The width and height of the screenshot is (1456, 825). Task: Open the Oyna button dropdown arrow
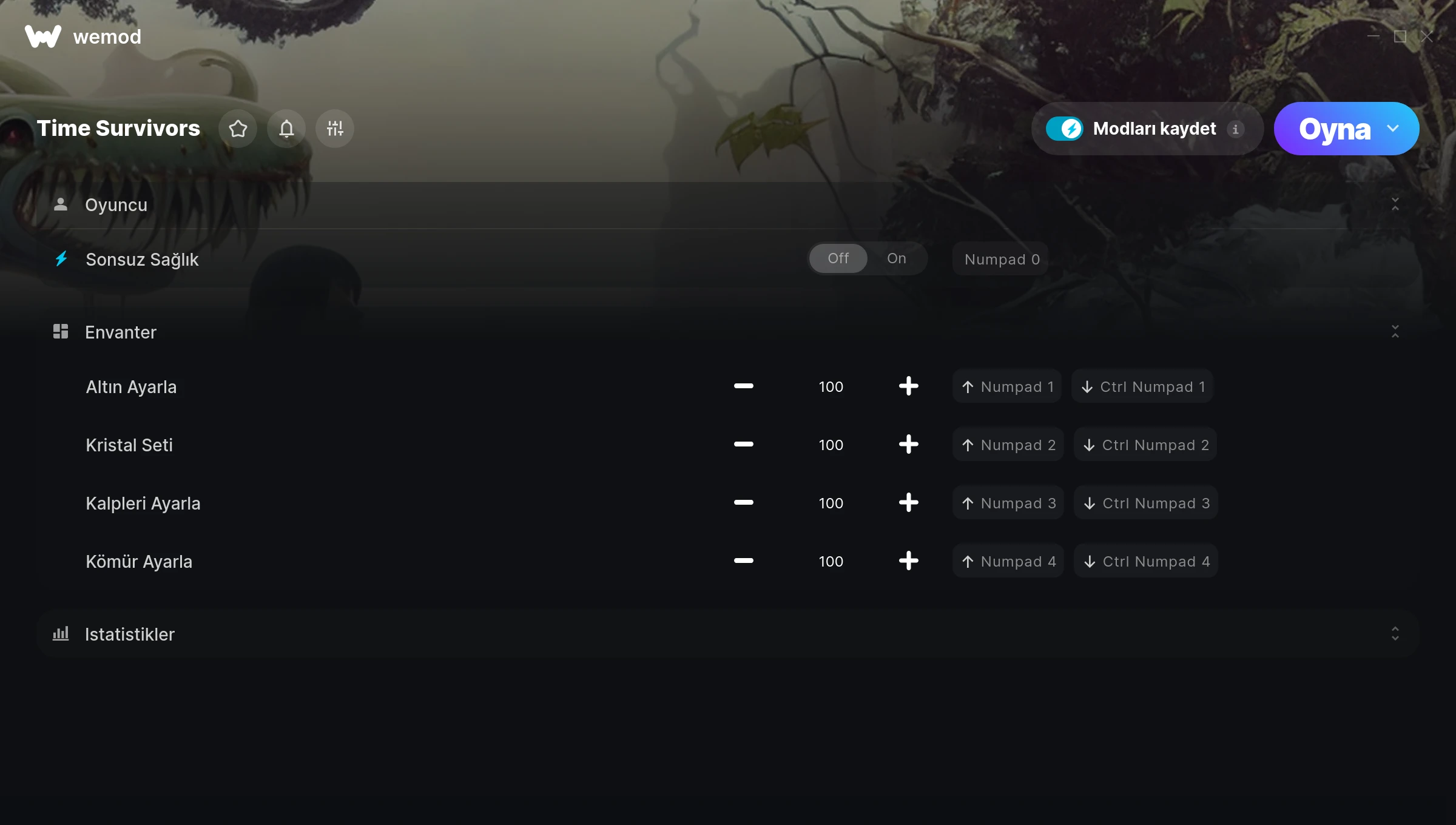click(1393, 129)
